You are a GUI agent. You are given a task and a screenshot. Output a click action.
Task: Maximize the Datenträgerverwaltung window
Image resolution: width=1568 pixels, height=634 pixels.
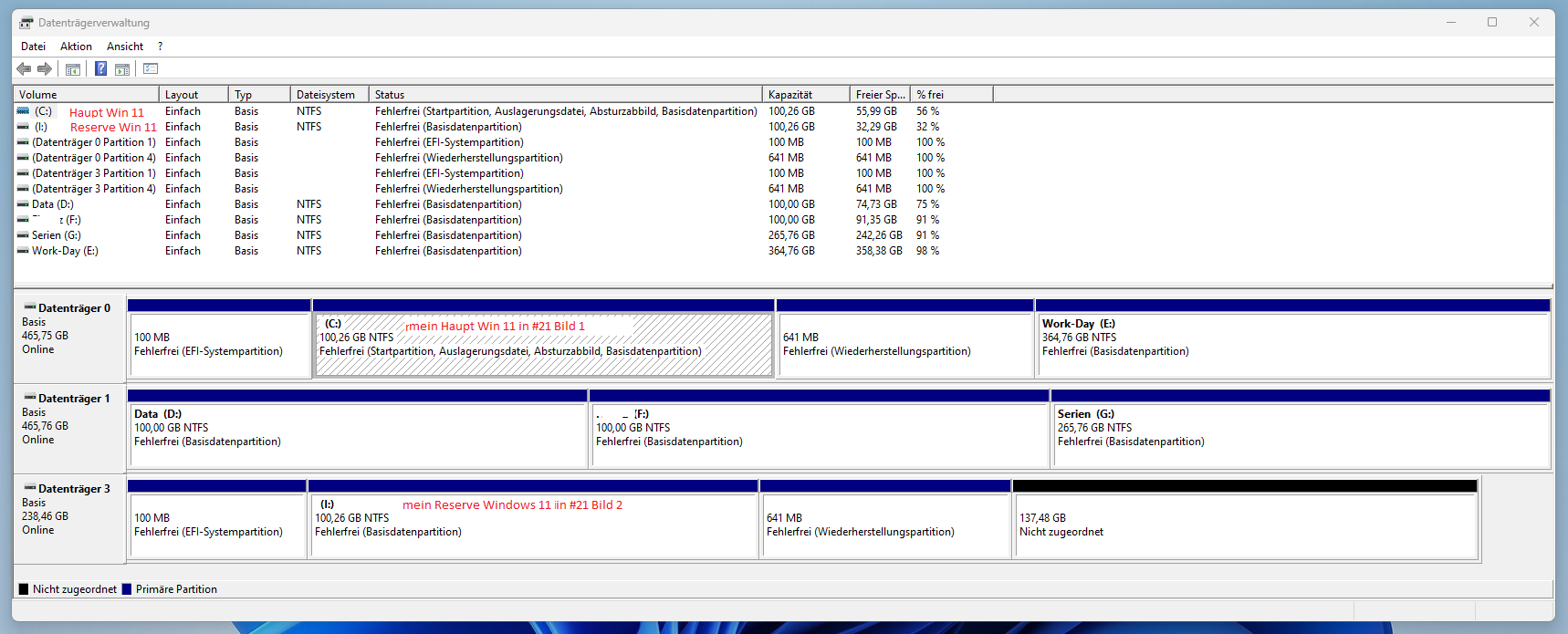[x=1492, y=22]
